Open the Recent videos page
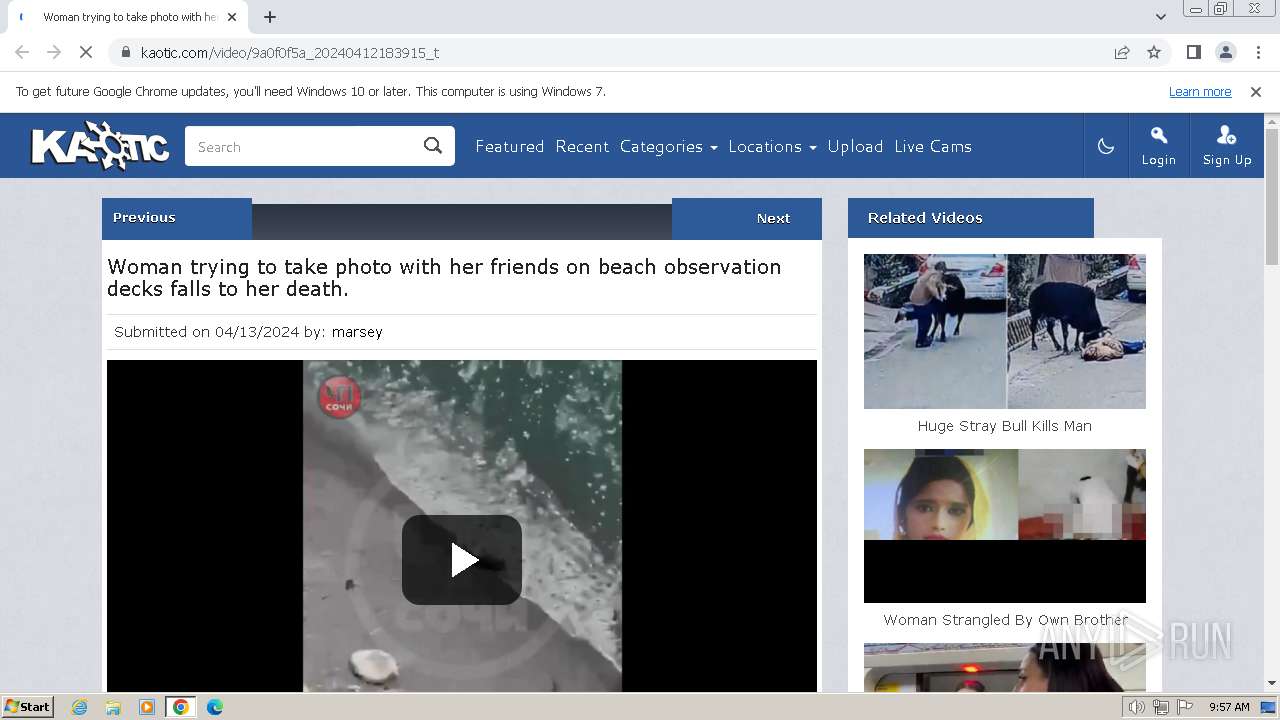This screenshot has width=1280, height=720. pyautogui.click(x=582, y=146)
